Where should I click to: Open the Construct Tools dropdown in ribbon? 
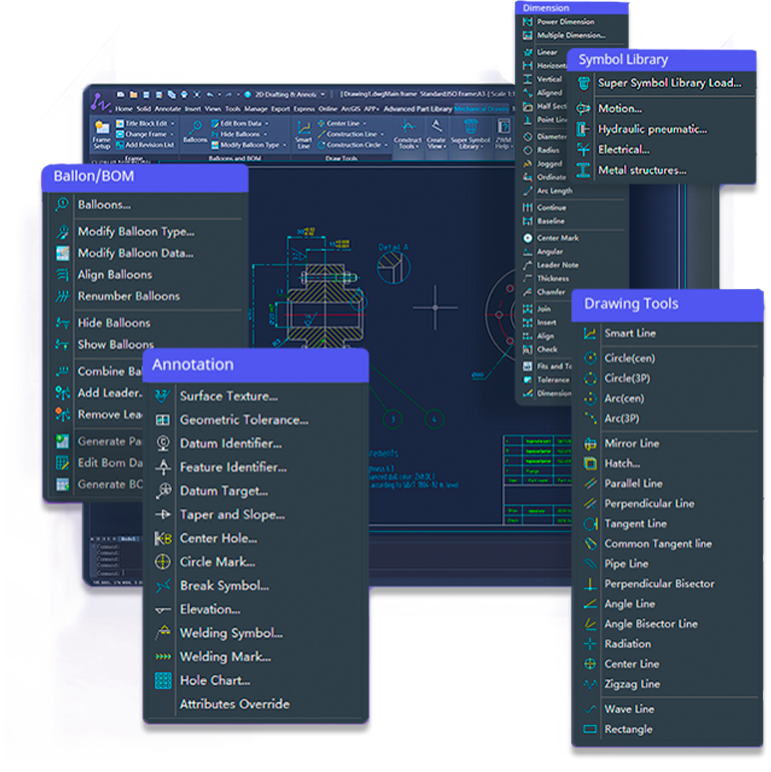(407, 141)
